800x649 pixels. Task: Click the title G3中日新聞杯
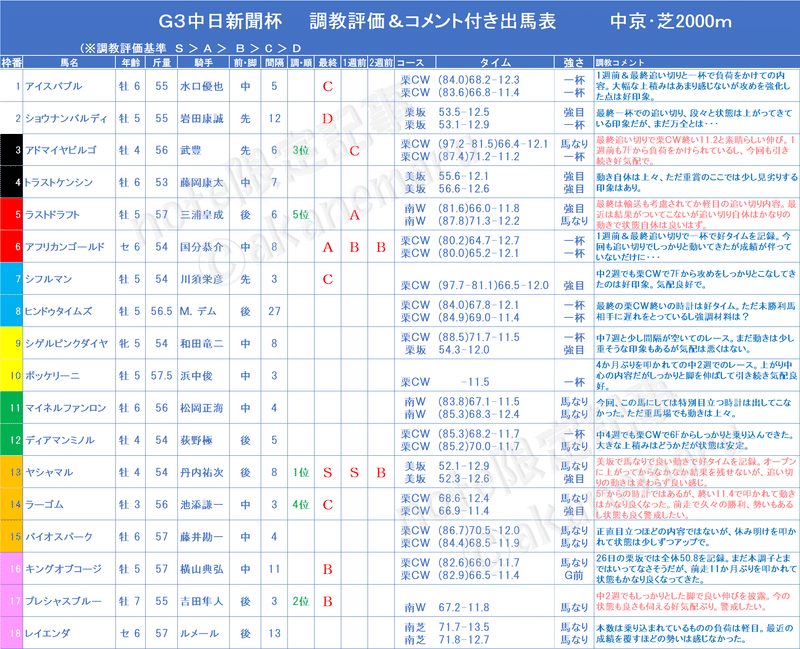coord(220,21)
